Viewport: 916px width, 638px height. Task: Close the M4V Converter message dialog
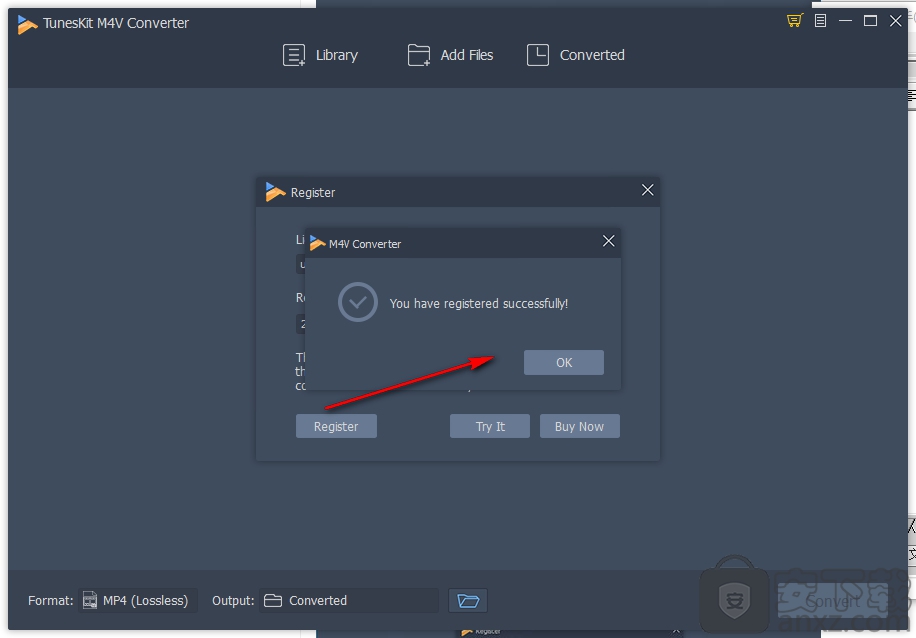608,241
